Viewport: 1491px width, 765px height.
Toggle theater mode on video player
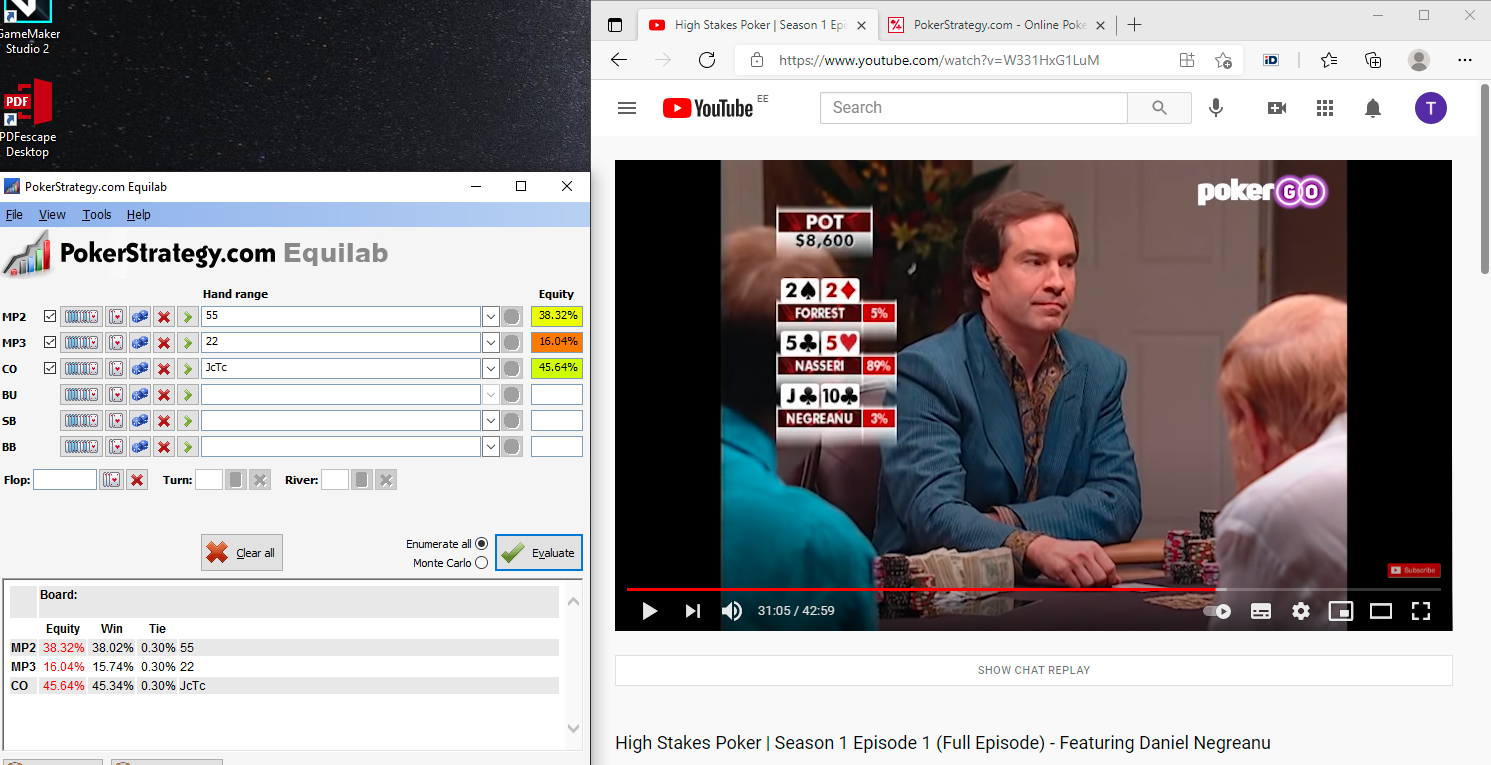click(x=1381, y=610)
